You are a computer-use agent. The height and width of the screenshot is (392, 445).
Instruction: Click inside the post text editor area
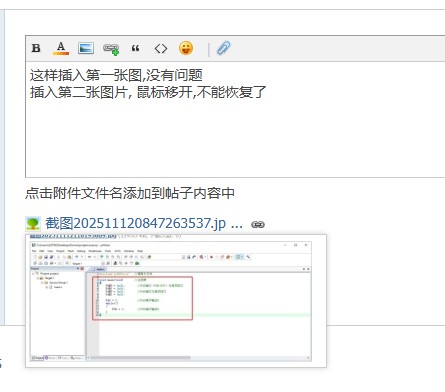point(235,119)
